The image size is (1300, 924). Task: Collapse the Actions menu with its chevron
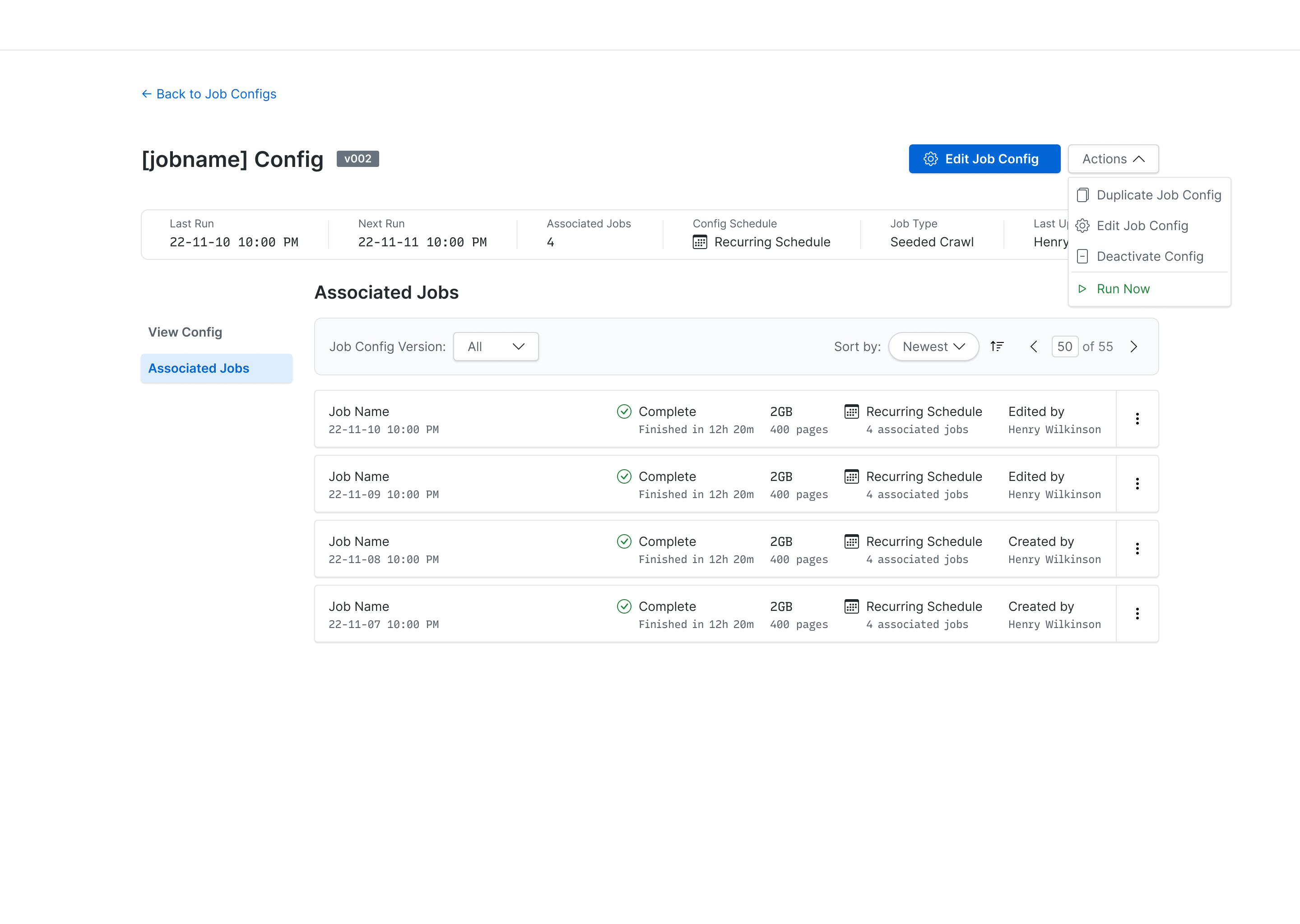pos(1139,159)
